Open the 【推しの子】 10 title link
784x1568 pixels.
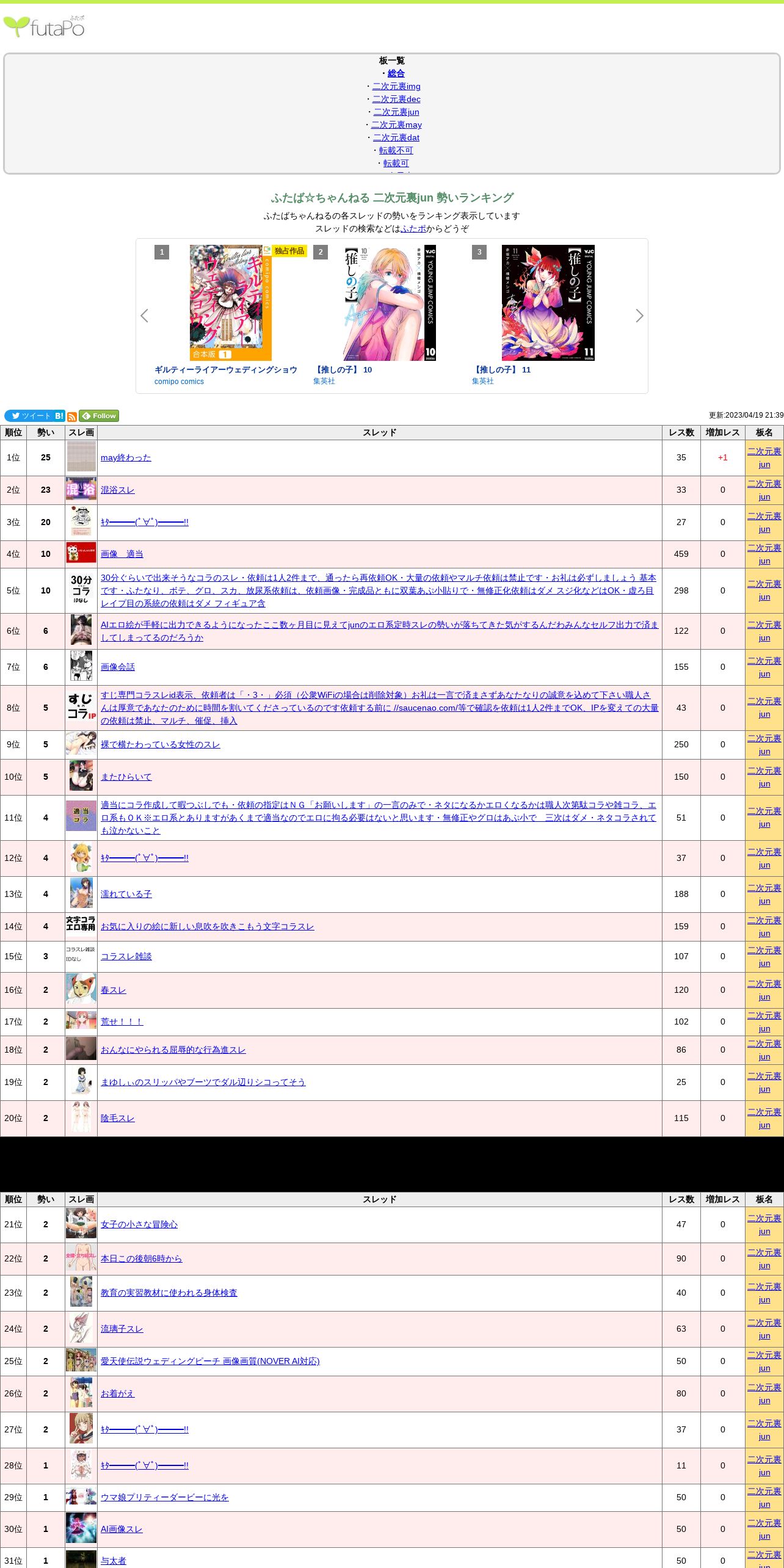pos(343,369)
